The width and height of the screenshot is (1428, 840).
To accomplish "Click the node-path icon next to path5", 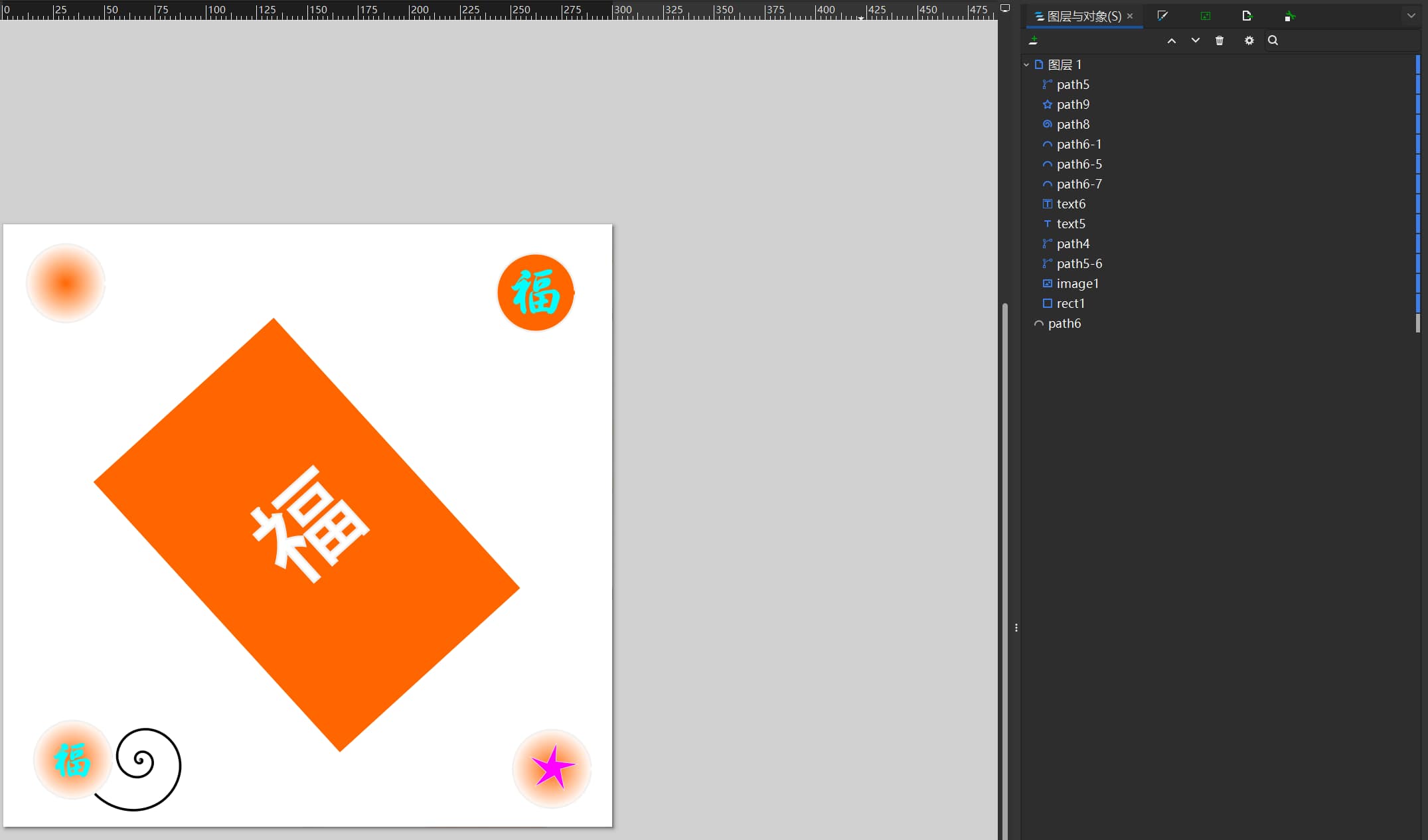I will point(1048,84).
